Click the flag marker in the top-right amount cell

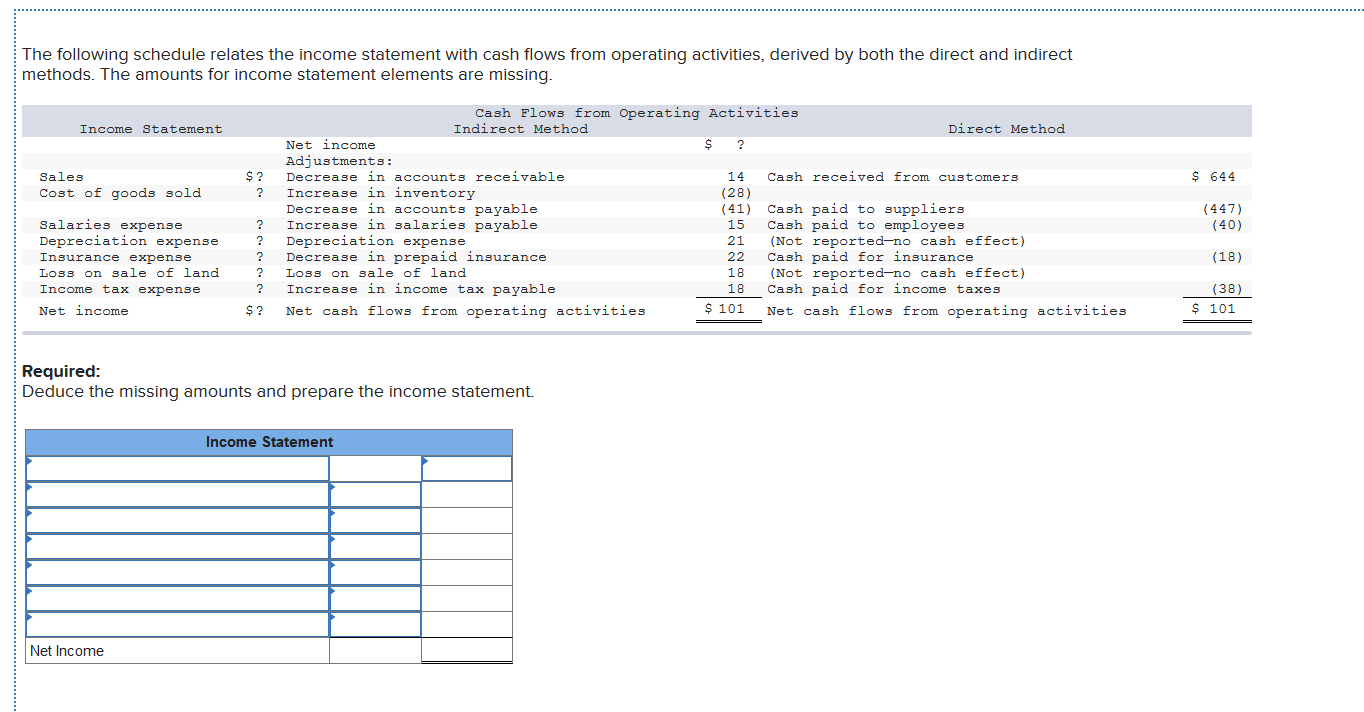click(426, 461)
